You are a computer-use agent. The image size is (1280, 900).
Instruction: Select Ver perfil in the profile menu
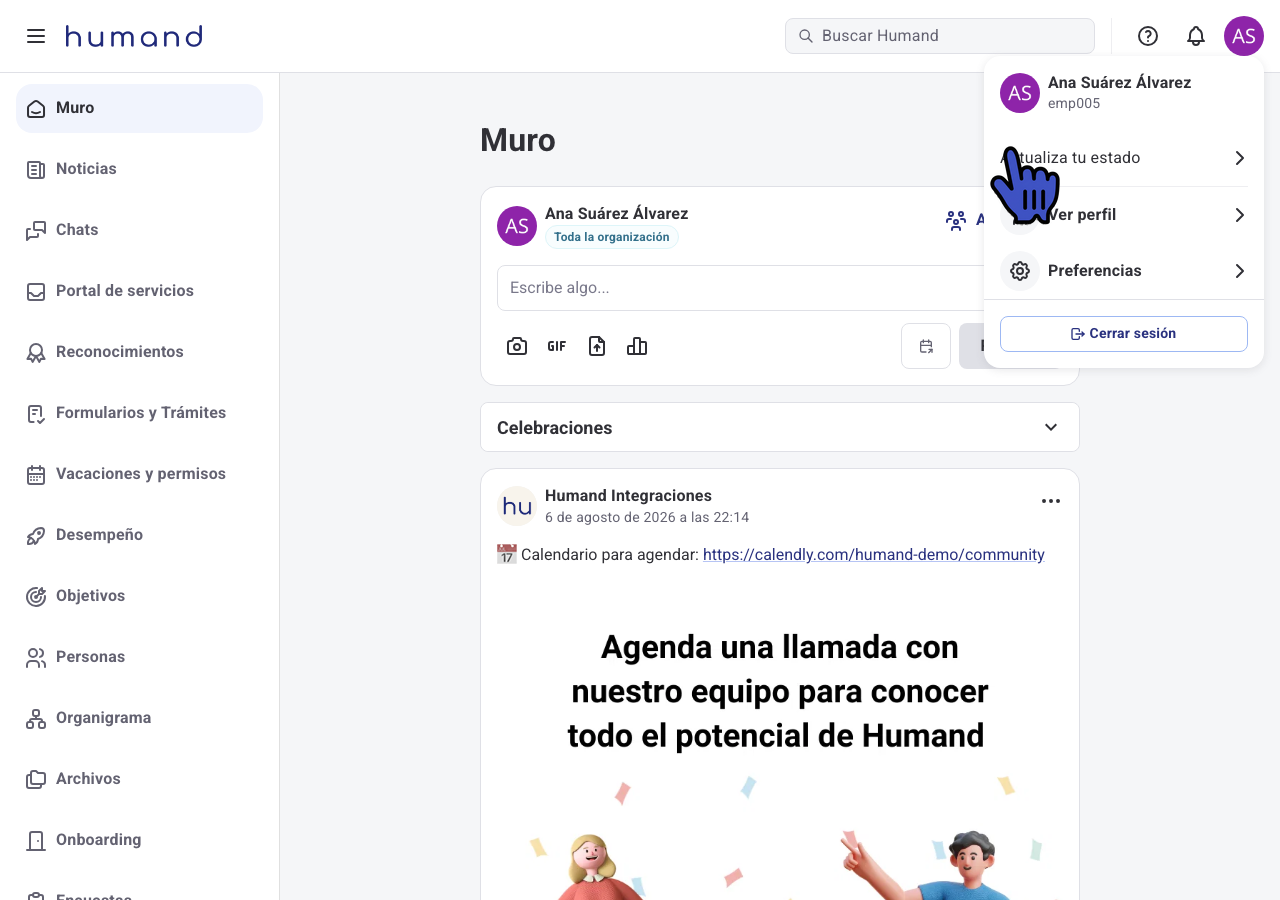1124,215
